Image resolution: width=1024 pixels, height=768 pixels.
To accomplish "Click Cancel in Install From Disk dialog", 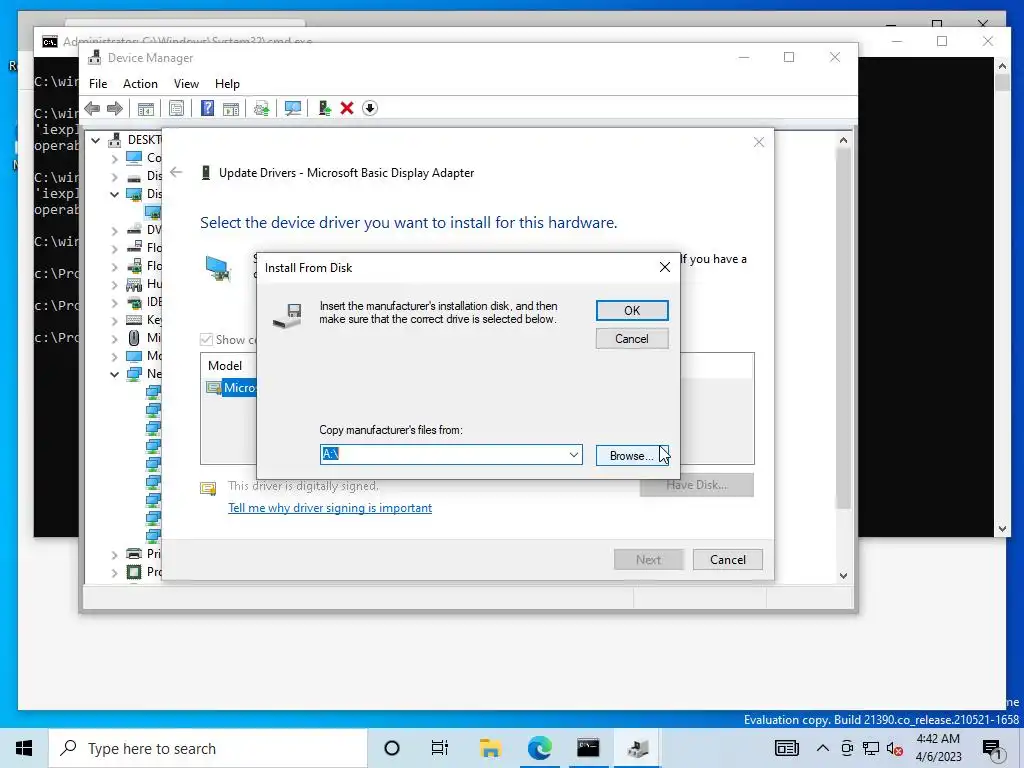I will pyautogui.click(x=632, y=339).
